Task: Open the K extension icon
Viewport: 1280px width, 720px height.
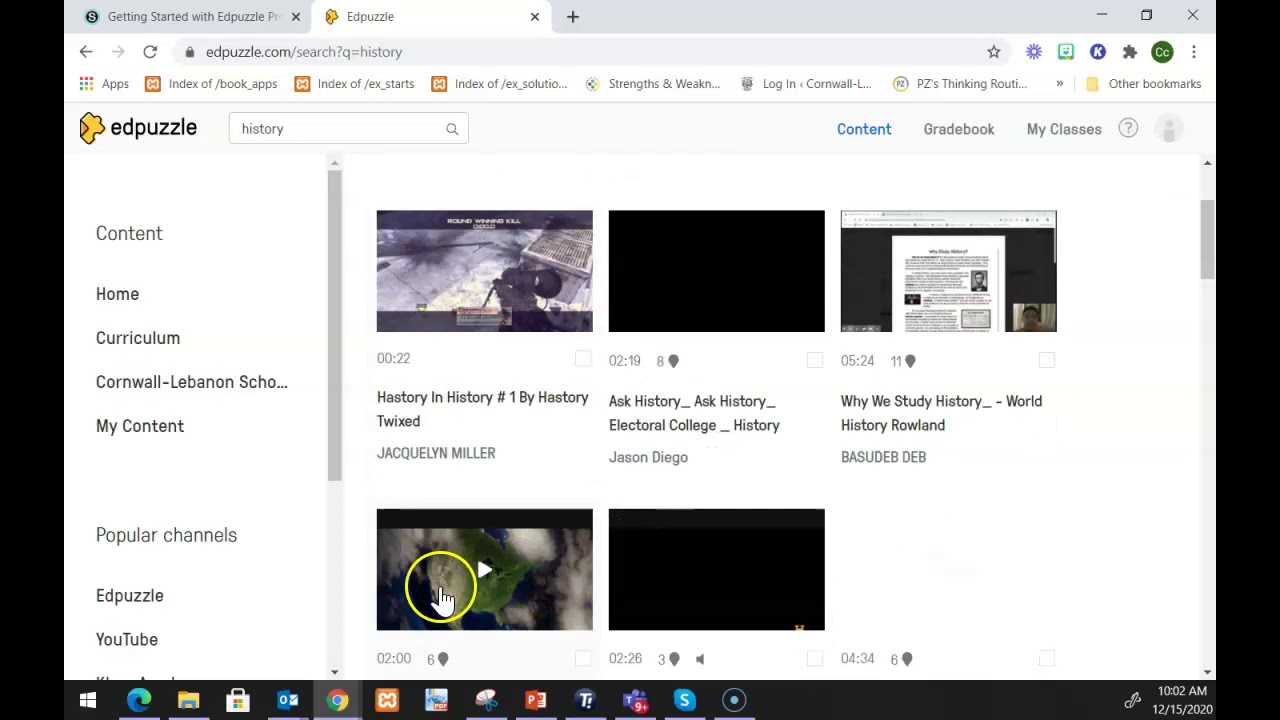Action: (1097, 52)
